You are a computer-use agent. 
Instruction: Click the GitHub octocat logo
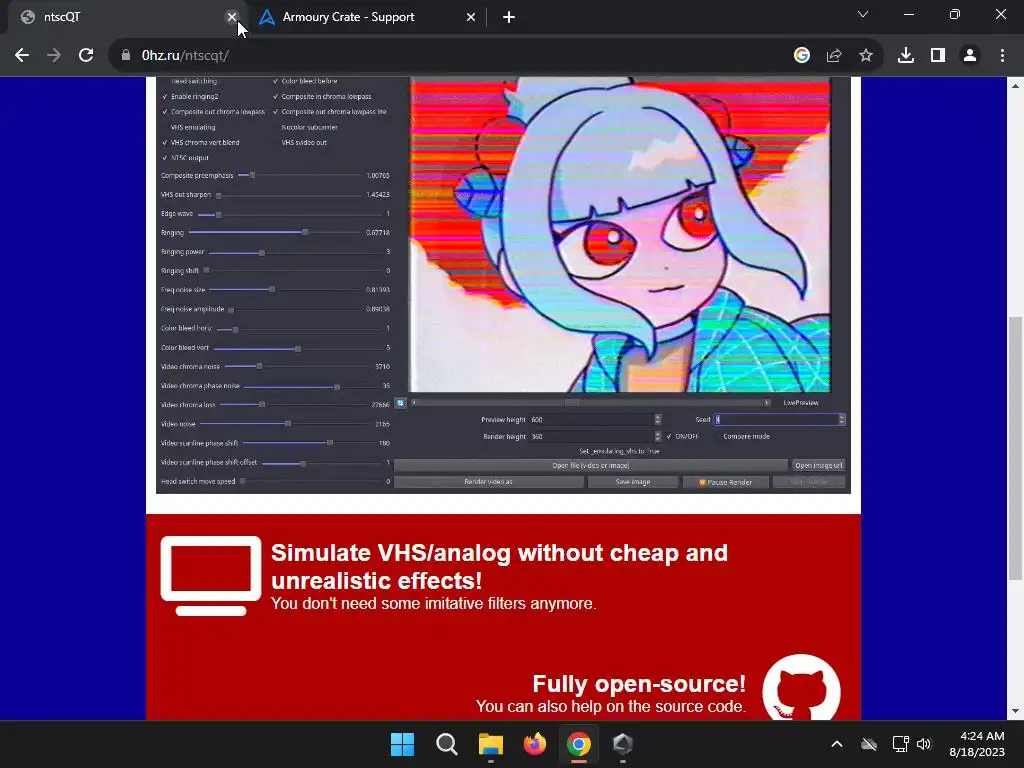(x=801, y=688)
